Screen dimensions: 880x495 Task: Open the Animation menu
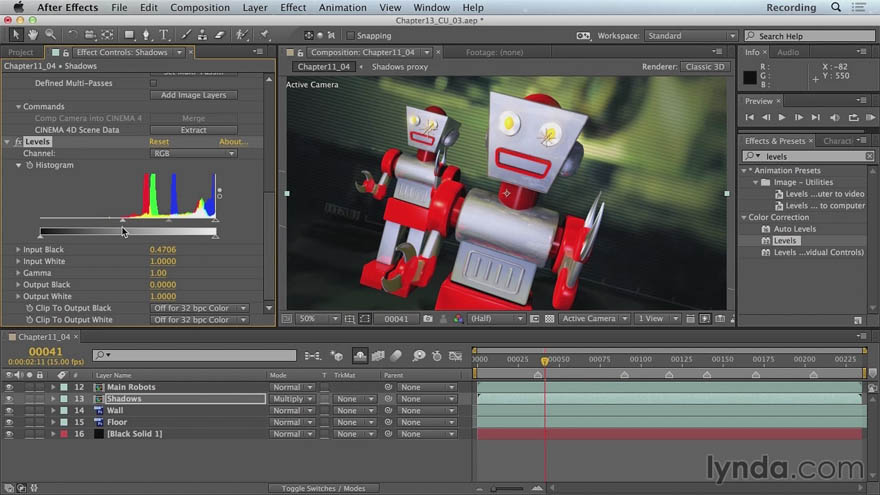[342, 7]
